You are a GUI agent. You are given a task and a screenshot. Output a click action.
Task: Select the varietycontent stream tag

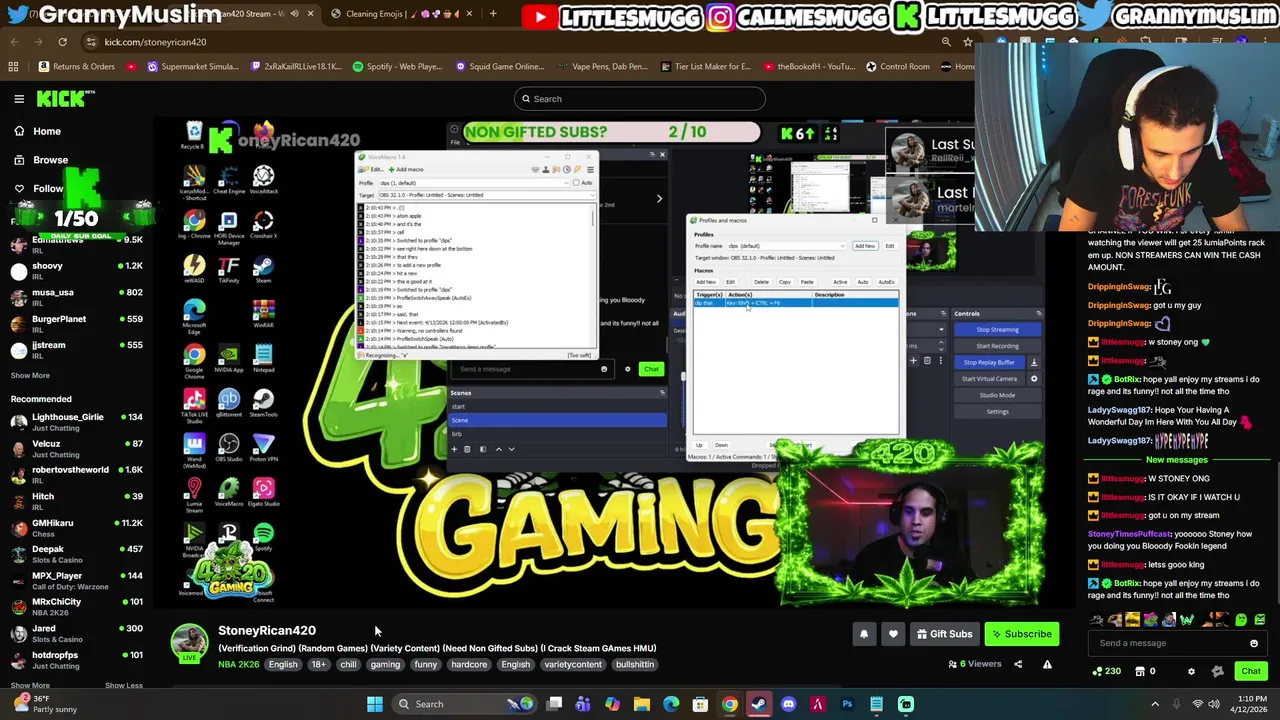(573, 664)
